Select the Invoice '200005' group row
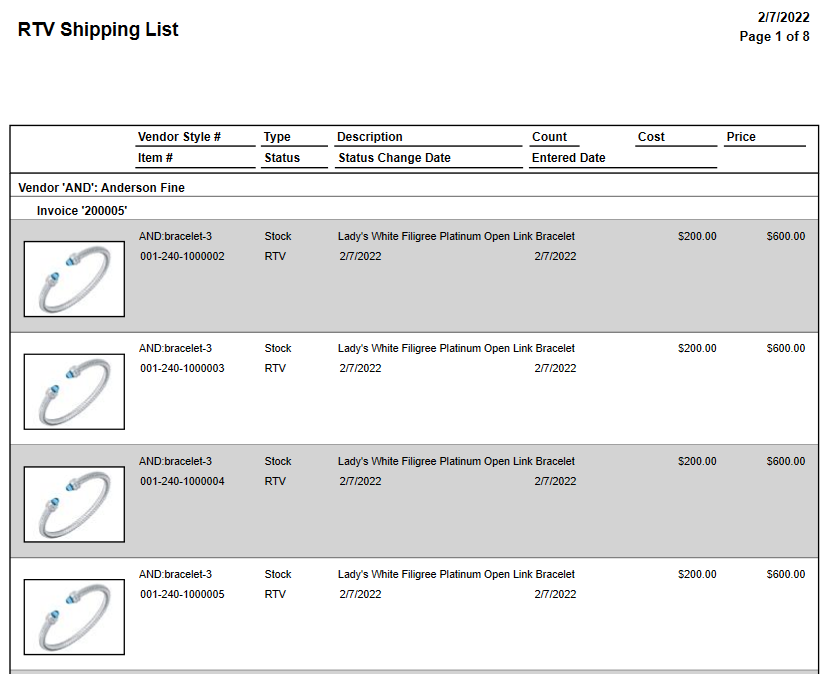 [82, 211]
